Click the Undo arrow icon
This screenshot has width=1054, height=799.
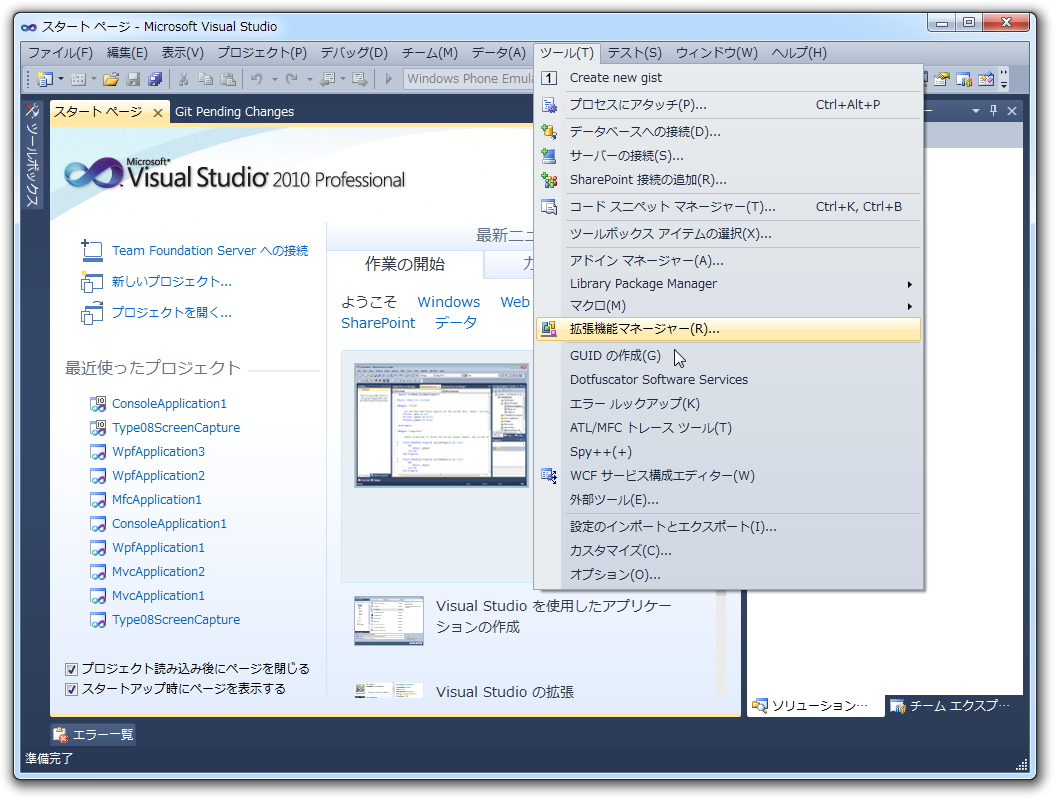click(257, 79)
